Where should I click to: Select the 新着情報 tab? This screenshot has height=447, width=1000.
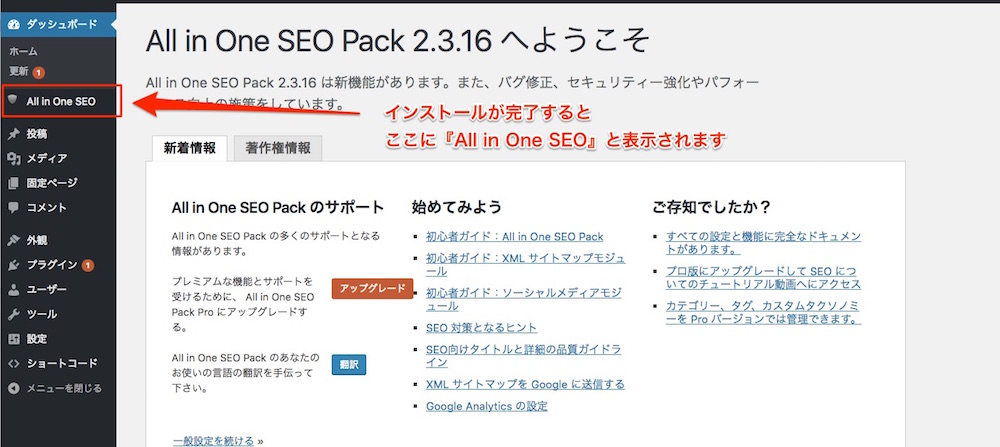pyautogui.click(x=189, y=148)
